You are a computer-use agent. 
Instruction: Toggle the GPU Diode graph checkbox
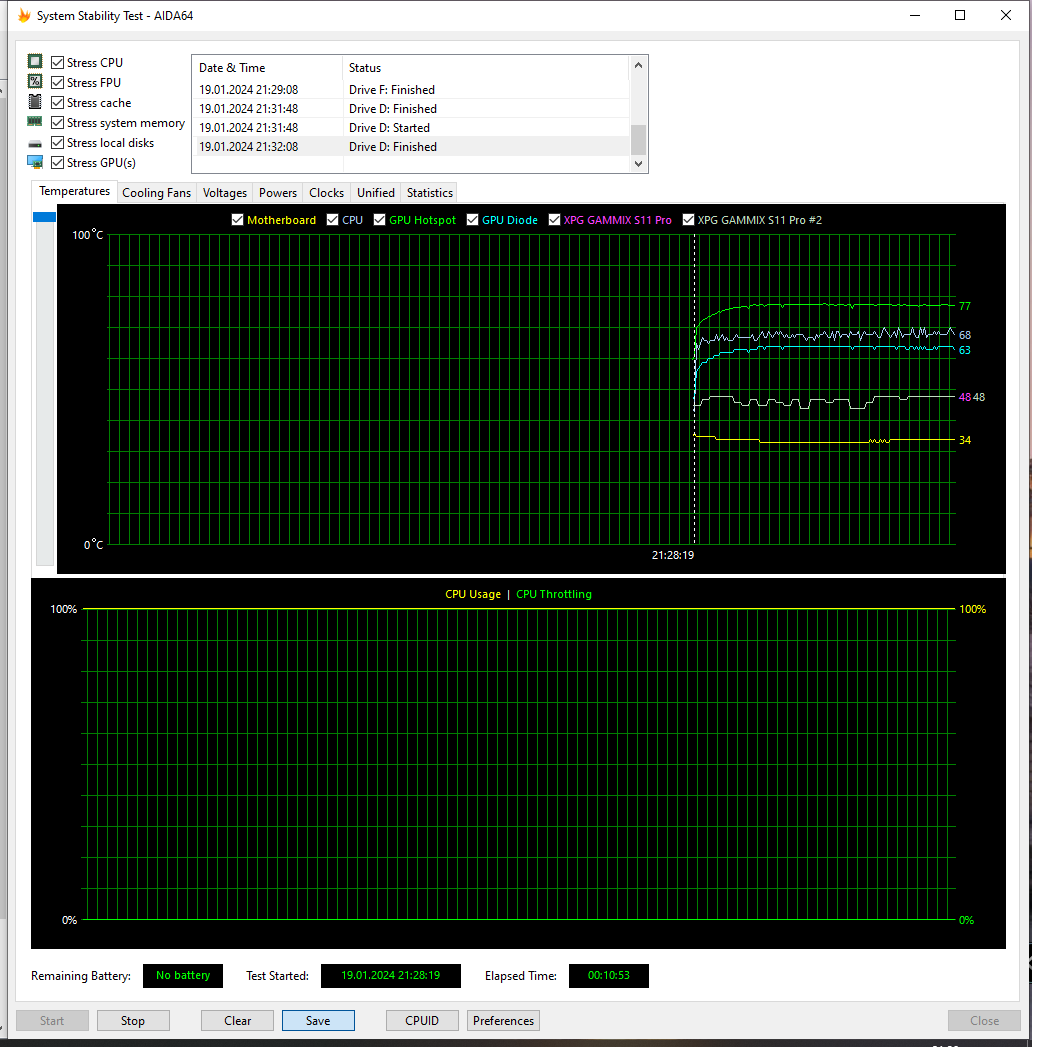click(x=472, y=220)
